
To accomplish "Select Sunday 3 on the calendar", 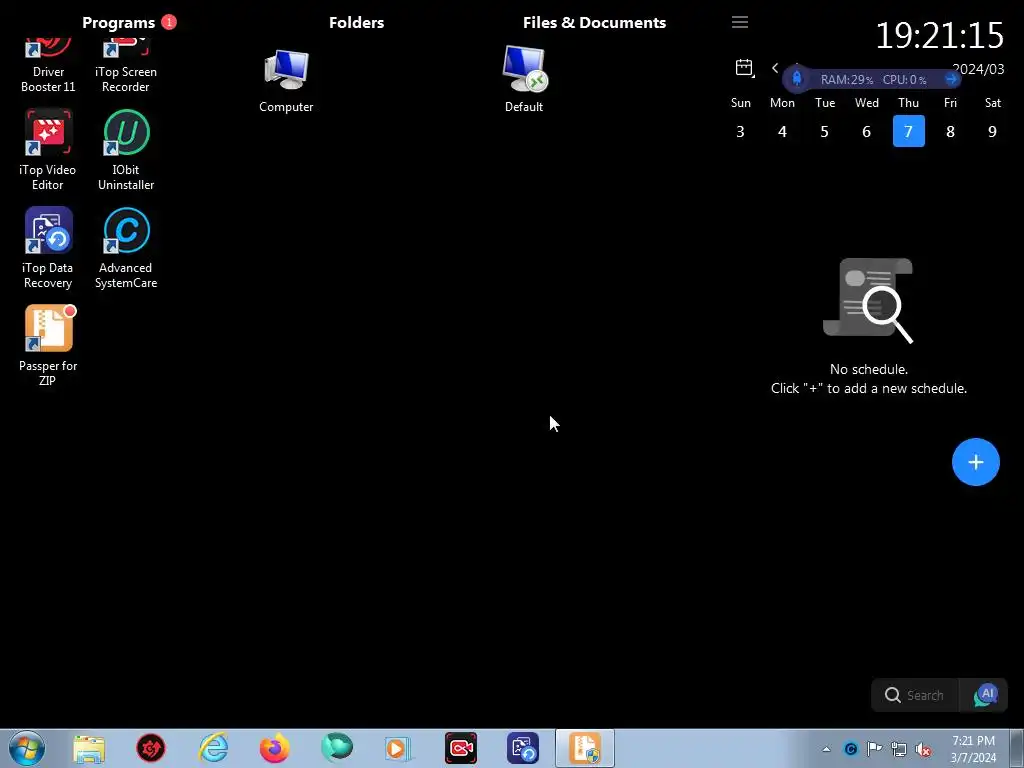I will 741,131.
